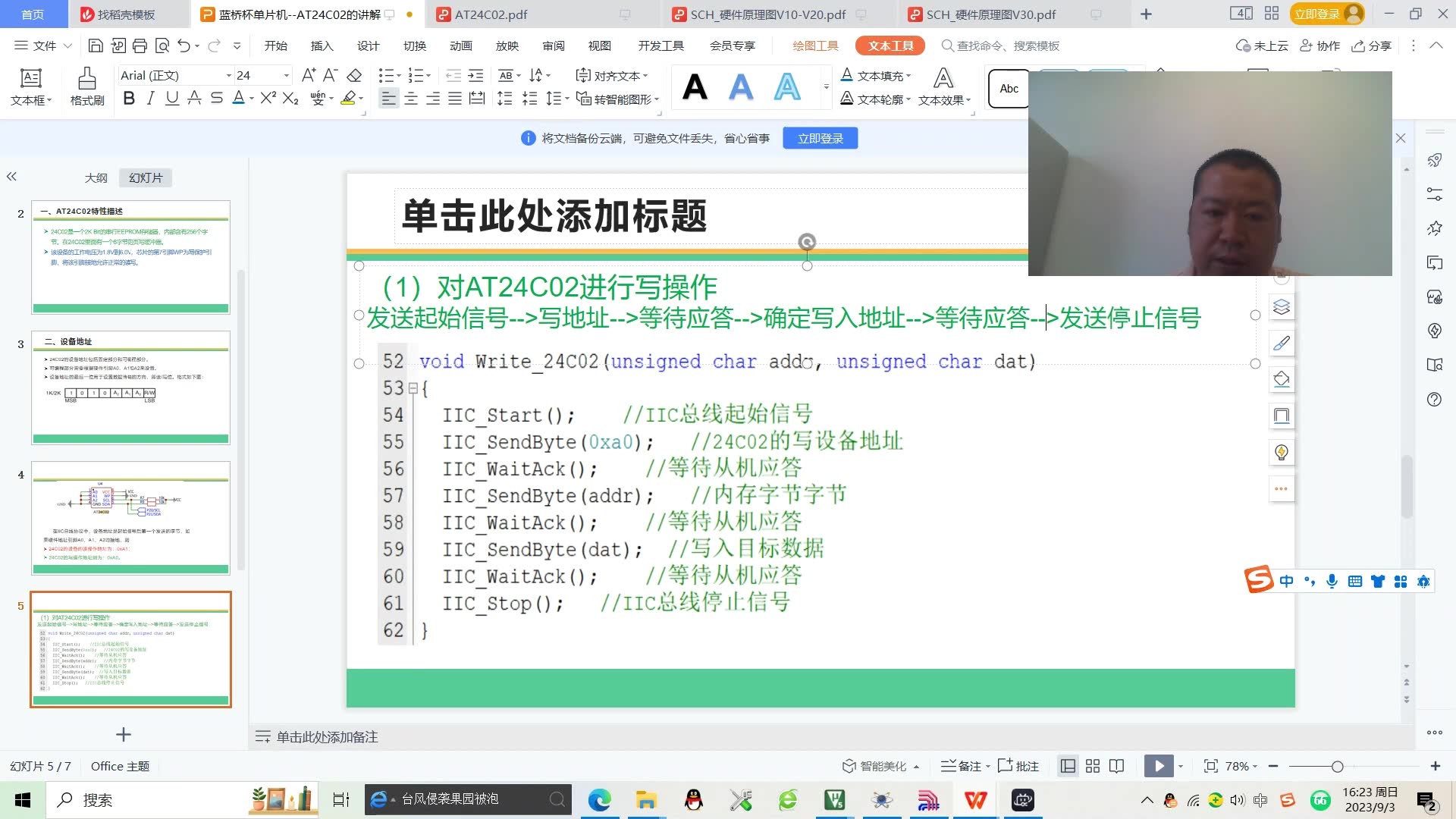The image size is (1456, 819).
Task: Switch to reading view icon
Action: tap(1117, 766)
